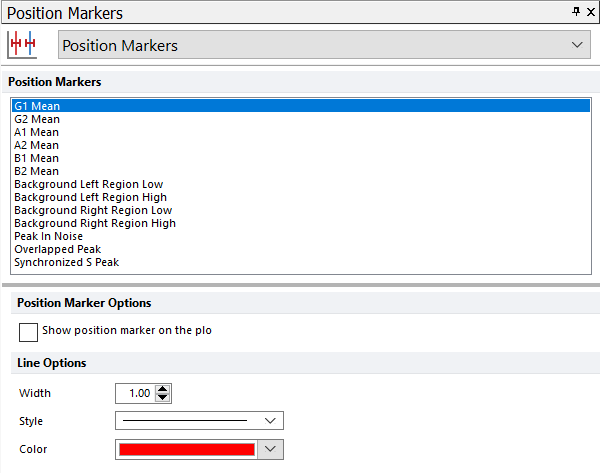The image size is (600, 473).
Task: Select Background Right Region High
Action: point(301,223)
